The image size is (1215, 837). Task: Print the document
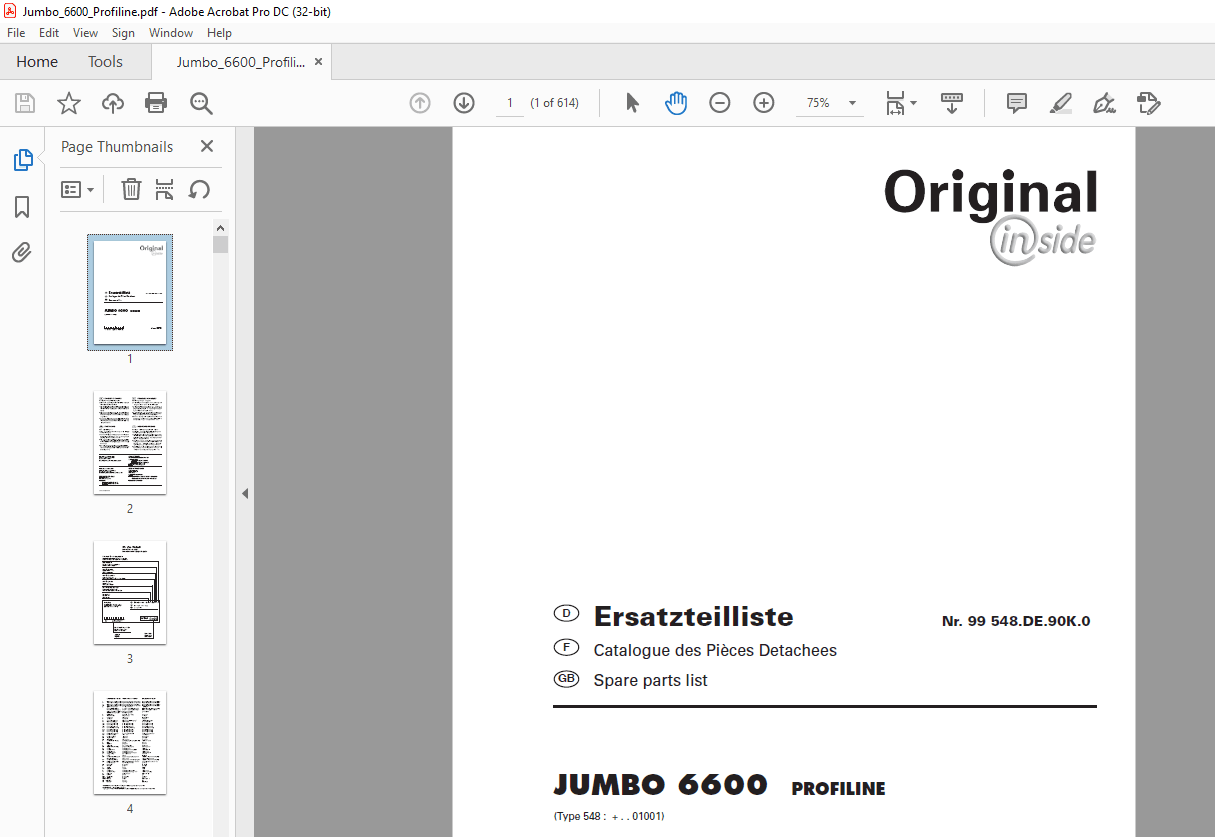pyautogui.click(x=156, y=103)
